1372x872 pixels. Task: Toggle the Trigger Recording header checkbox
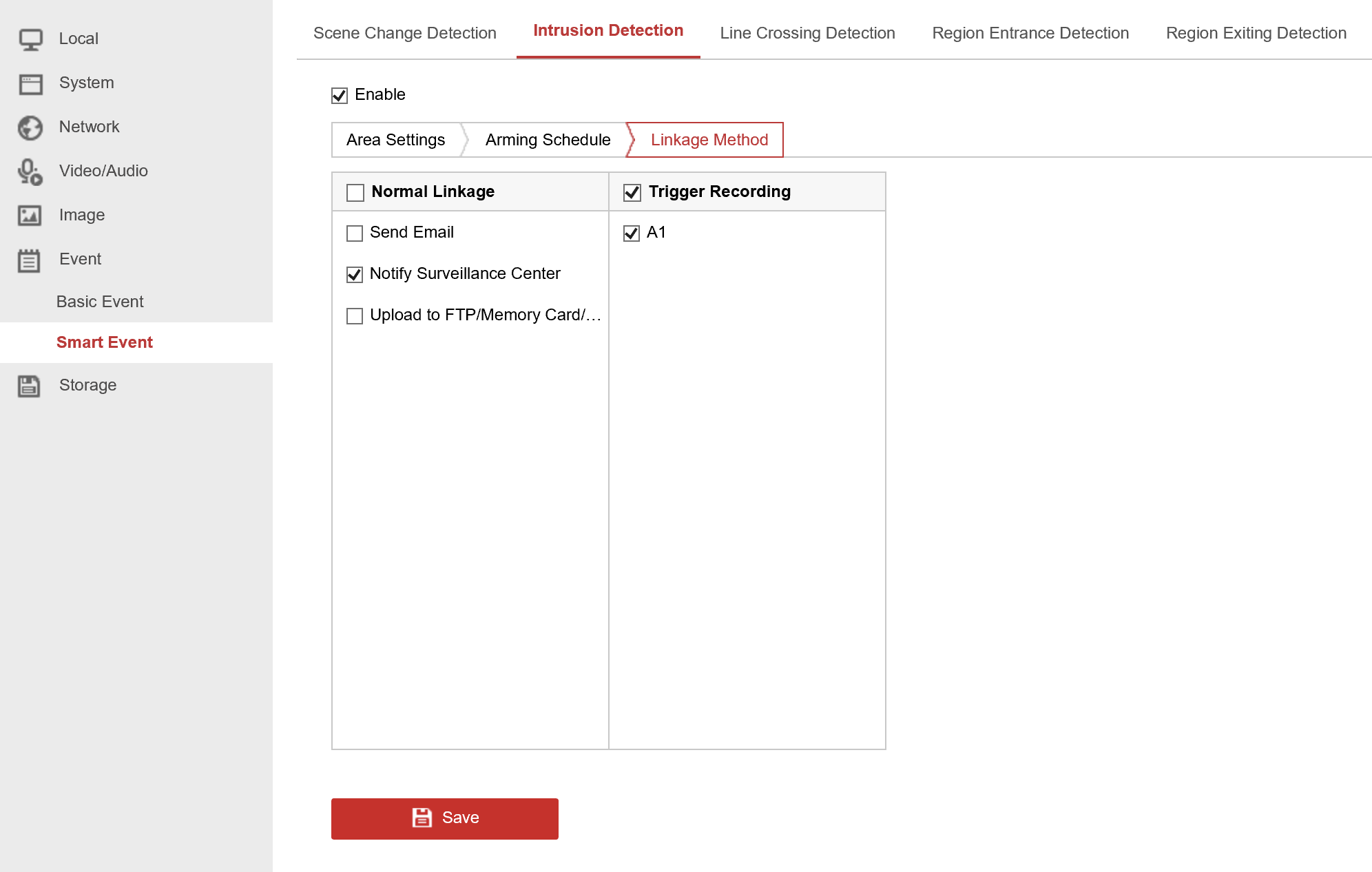tap(632, 192)
